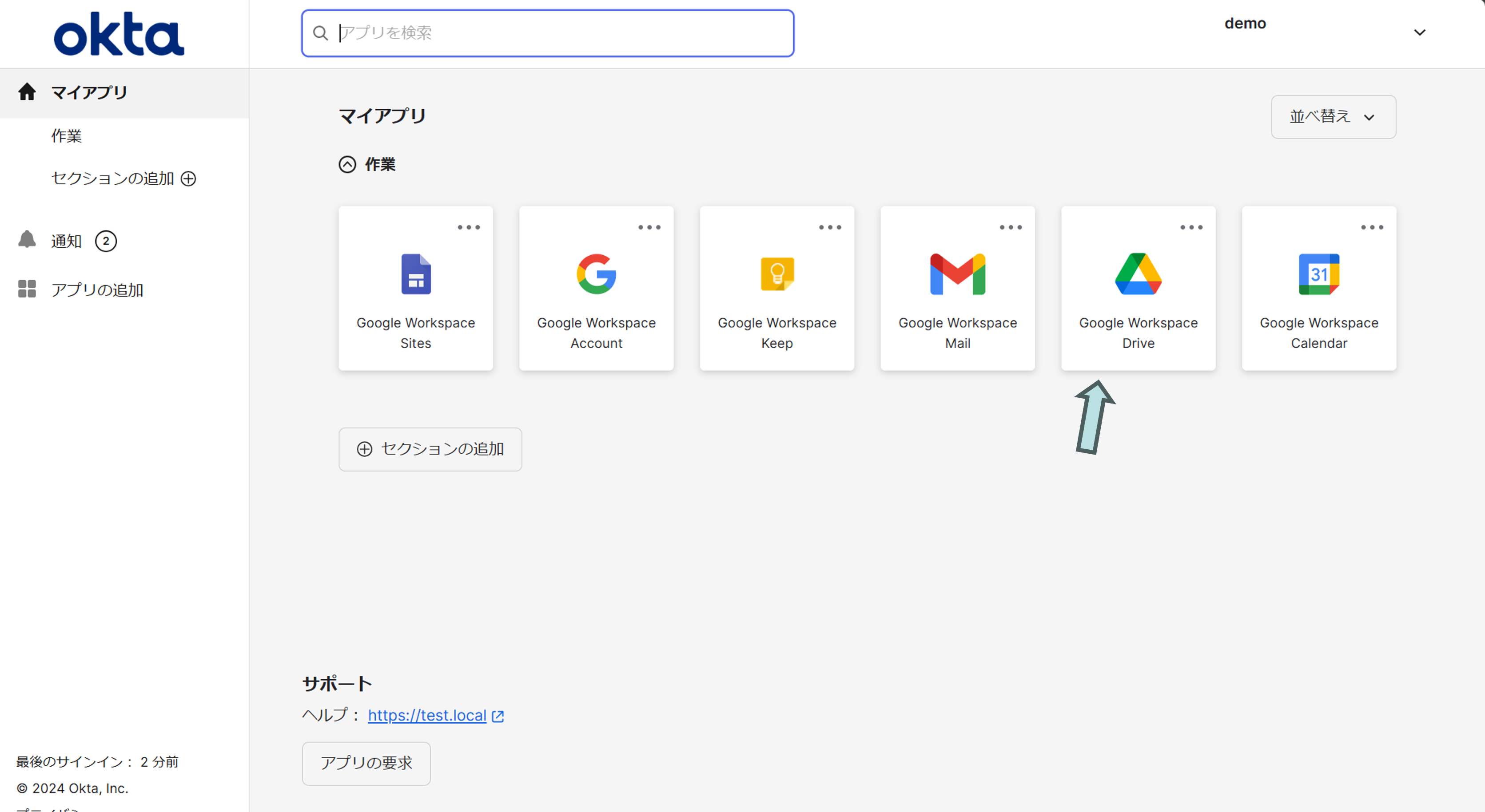This screenshot has height=812, width=1485.
Task: Click the アプリを検索 search field
Action: pyautogui.click(x=548, y=33)
